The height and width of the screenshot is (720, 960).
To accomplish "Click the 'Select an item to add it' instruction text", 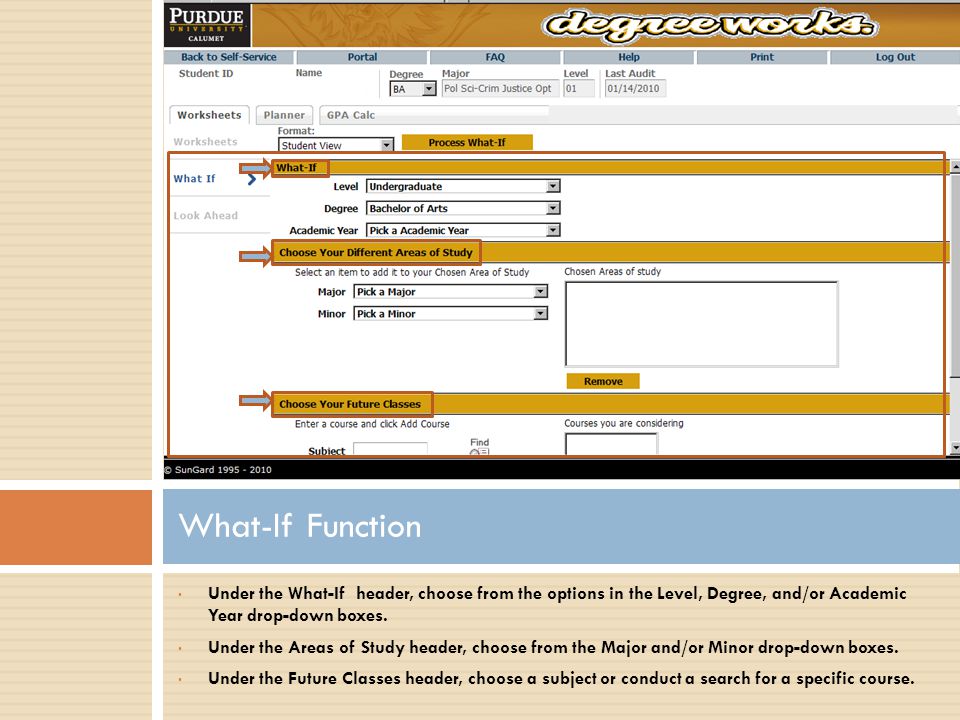I will (x=412, y=272).
